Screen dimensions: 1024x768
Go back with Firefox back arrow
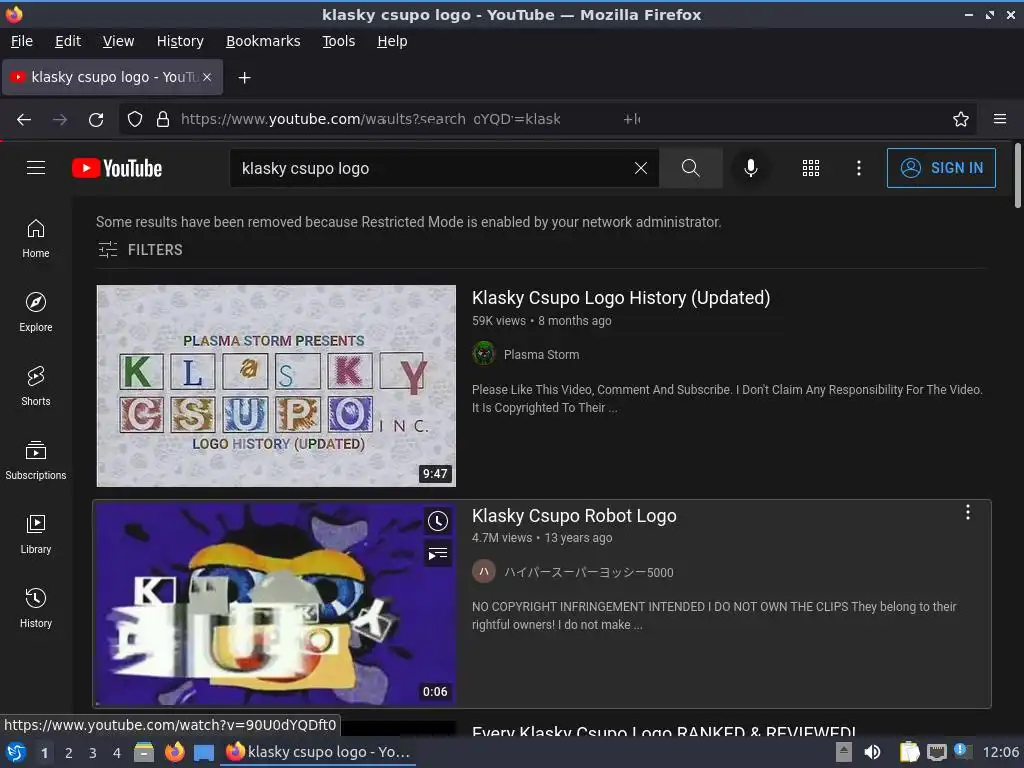[x=24, y=120]
